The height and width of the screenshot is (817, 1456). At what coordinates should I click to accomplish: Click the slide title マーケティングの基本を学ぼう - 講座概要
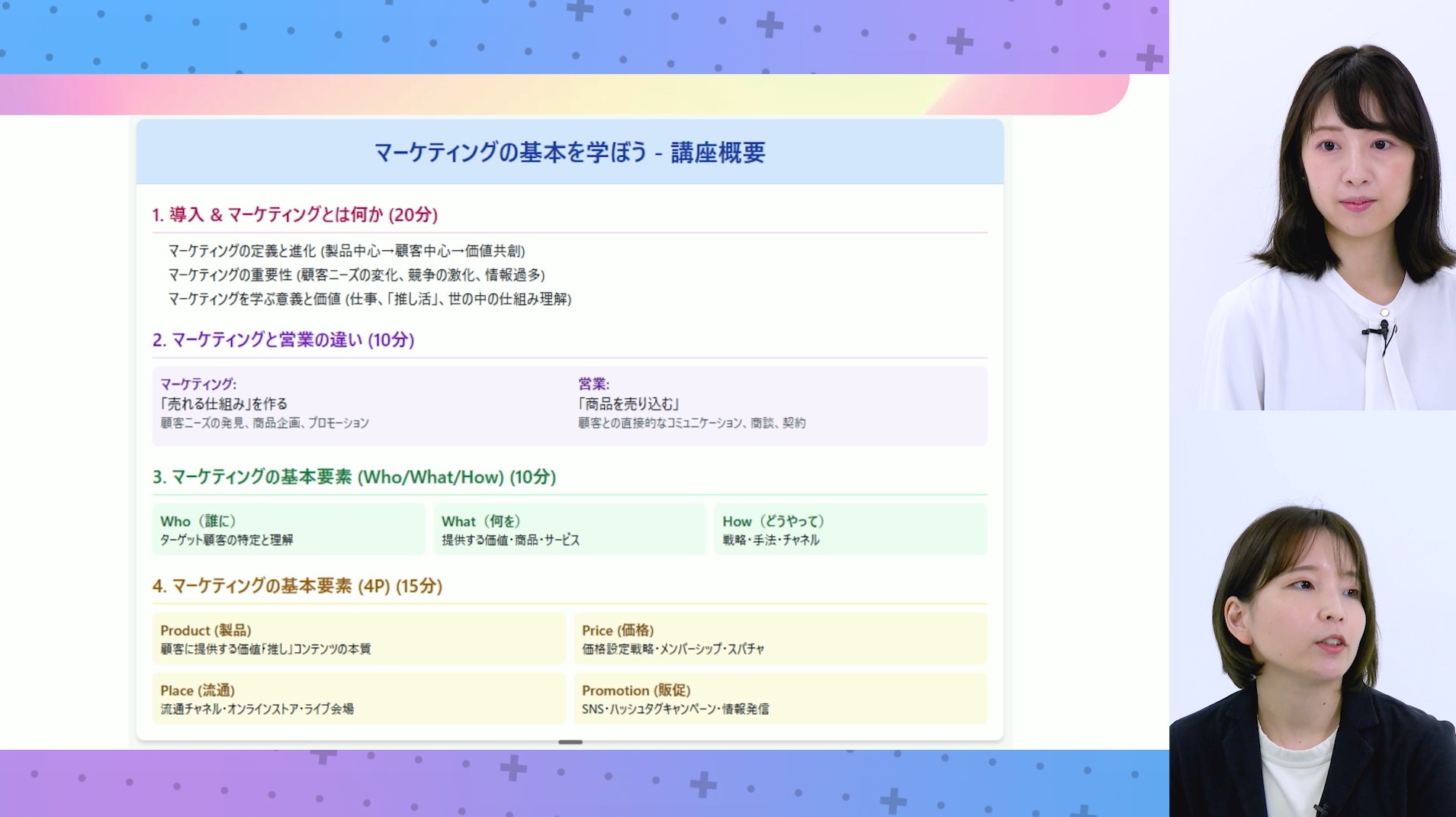point(570,153)
